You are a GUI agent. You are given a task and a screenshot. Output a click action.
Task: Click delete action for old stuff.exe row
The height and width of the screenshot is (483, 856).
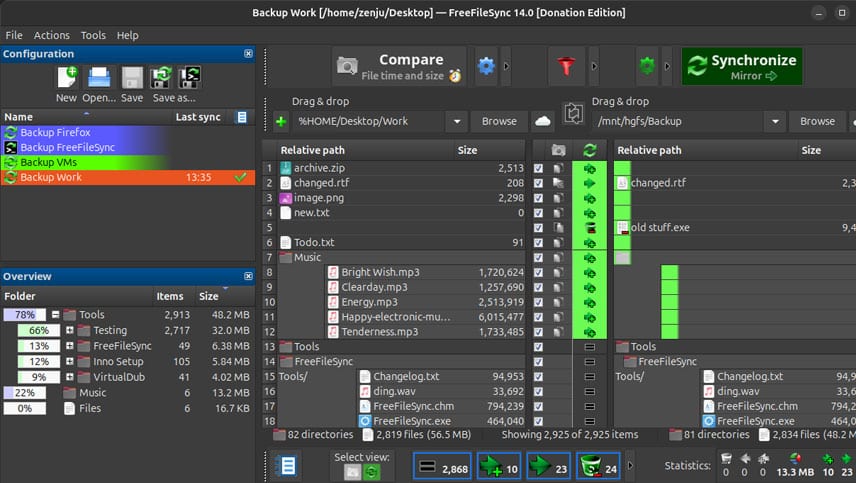(590, 228)
